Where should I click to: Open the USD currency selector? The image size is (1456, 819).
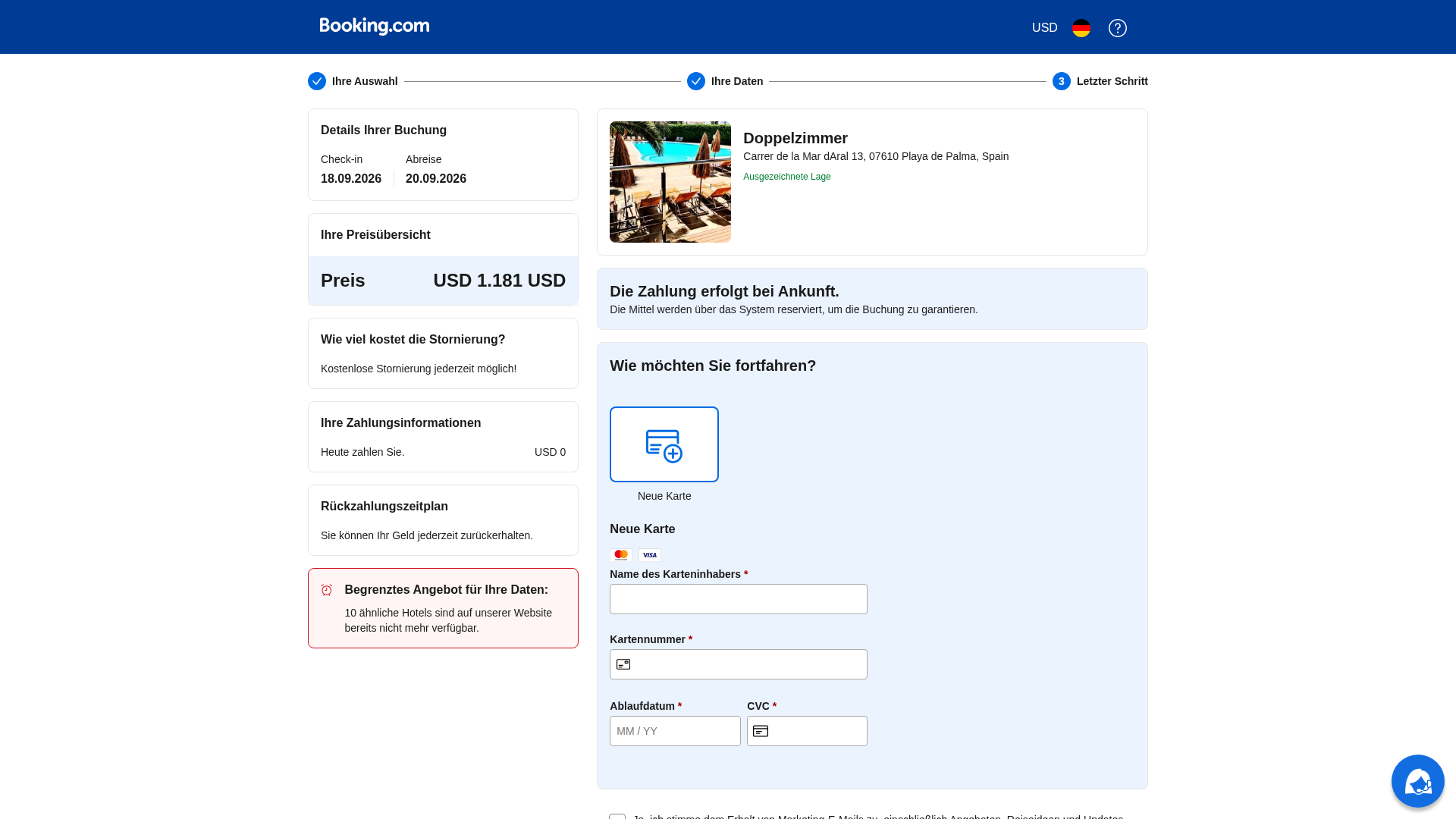[x=1044, y=27]
